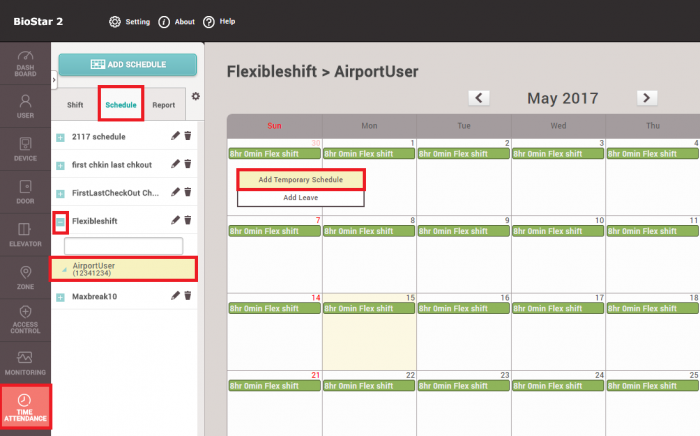Open the Device sidebar section
This screenshot has width=700, height=436.
pos(25,149)
